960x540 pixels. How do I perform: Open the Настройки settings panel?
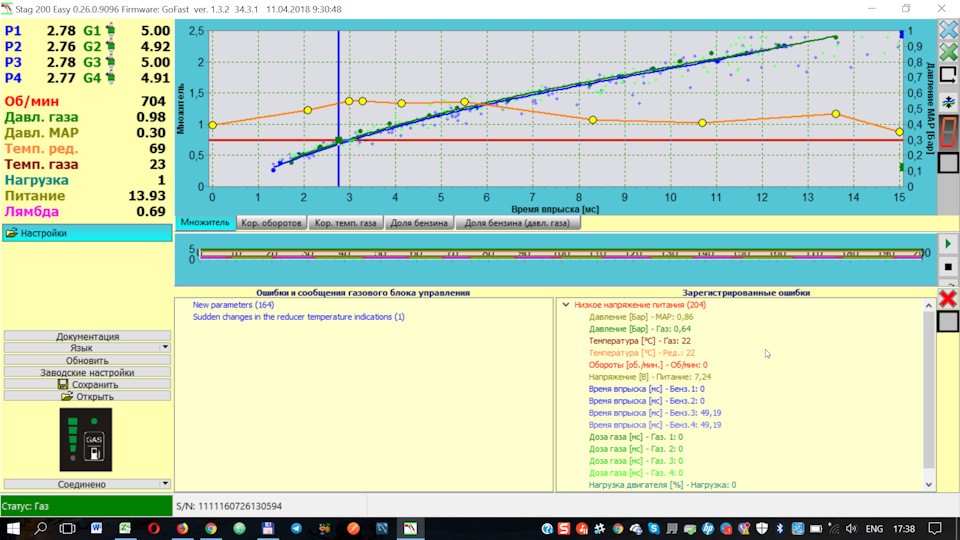pyautogui.click(x=87, y=233)
